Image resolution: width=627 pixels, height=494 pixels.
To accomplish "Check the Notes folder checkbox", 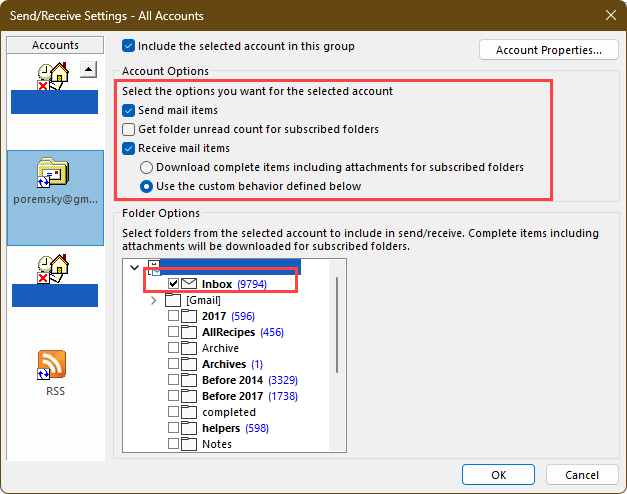I will click(x=173, y=444).
